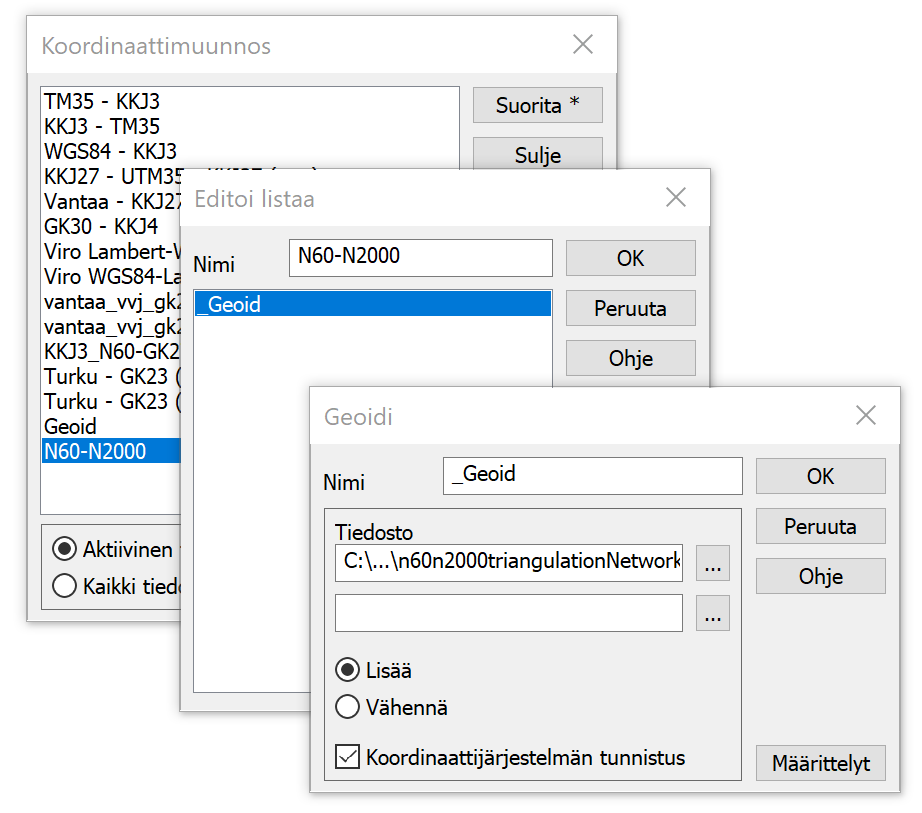Click the Suorita button

pyautogui.click(x=537, y=105)
